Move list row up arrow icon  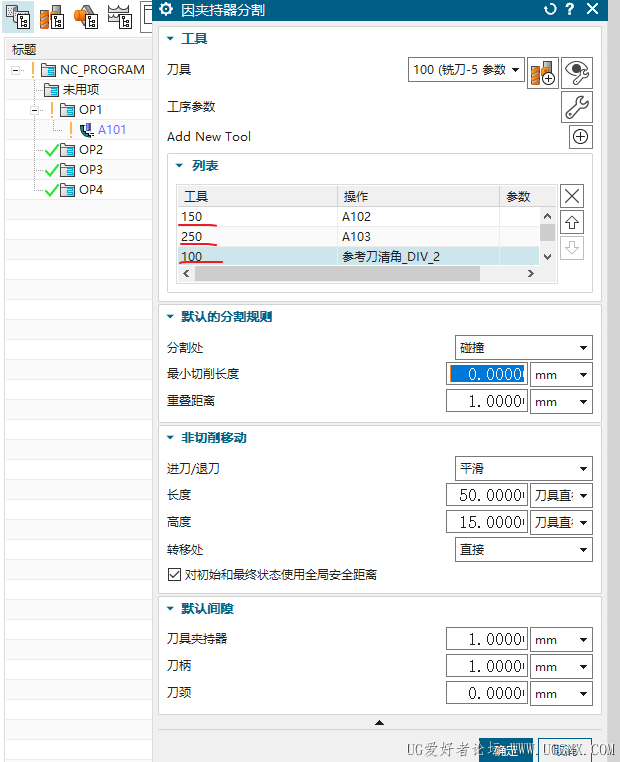click(572, 223)
